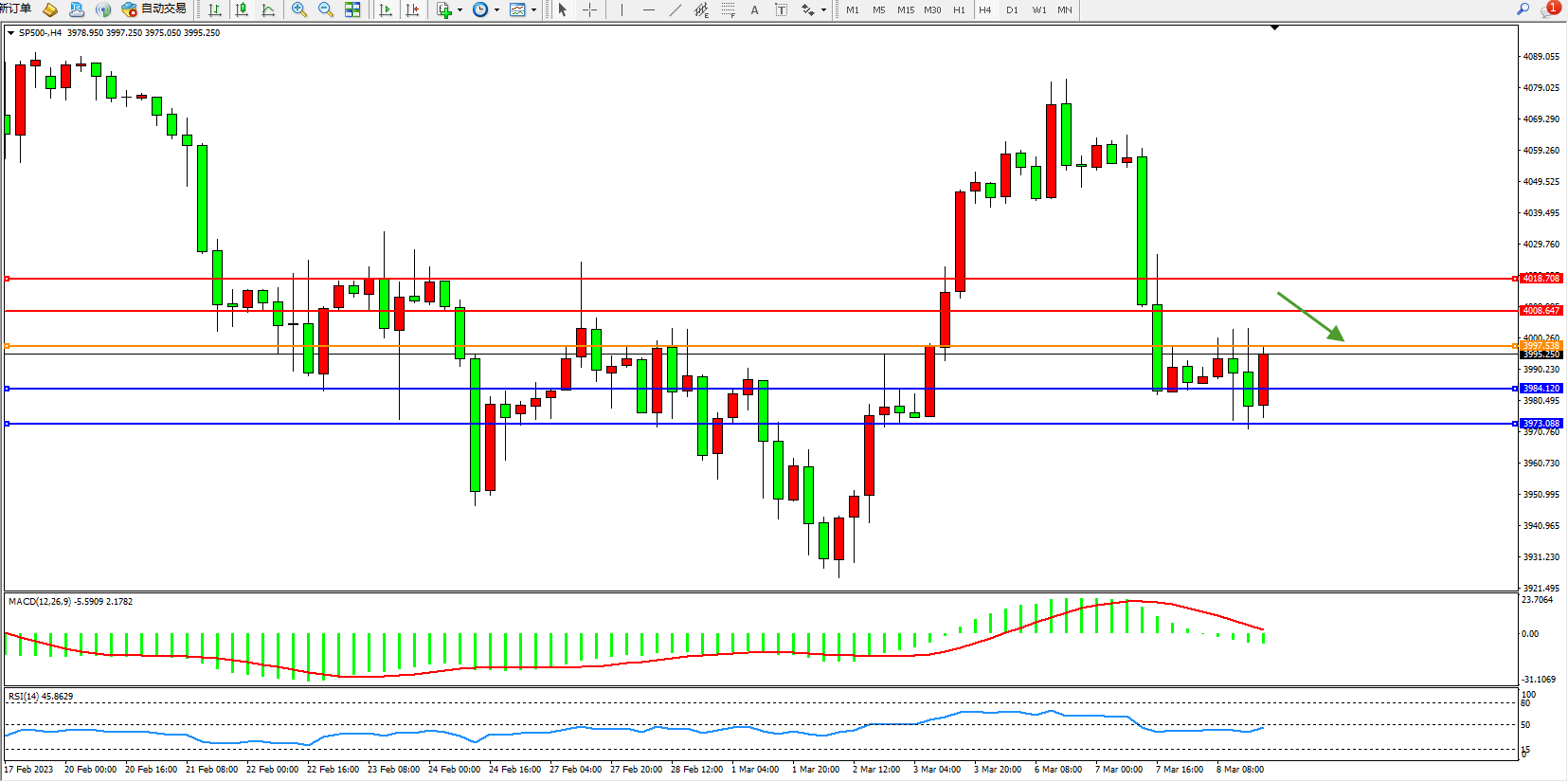This screenshot has width=1568, height=782.
Task: Select the crosshair tool
Action: click(589, 9)
